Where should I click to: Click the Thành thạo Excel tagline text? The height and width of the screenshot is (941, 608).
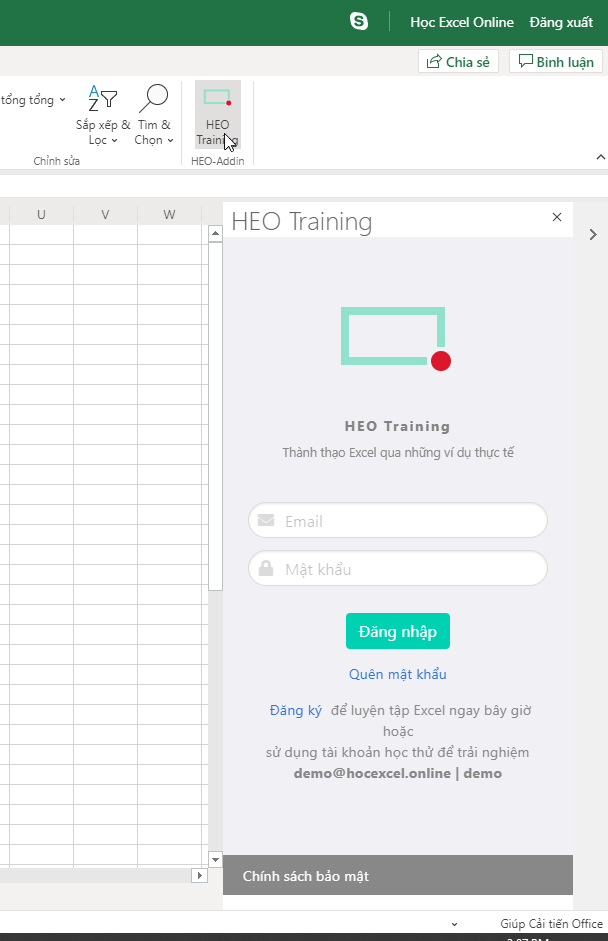pos(398,452)
